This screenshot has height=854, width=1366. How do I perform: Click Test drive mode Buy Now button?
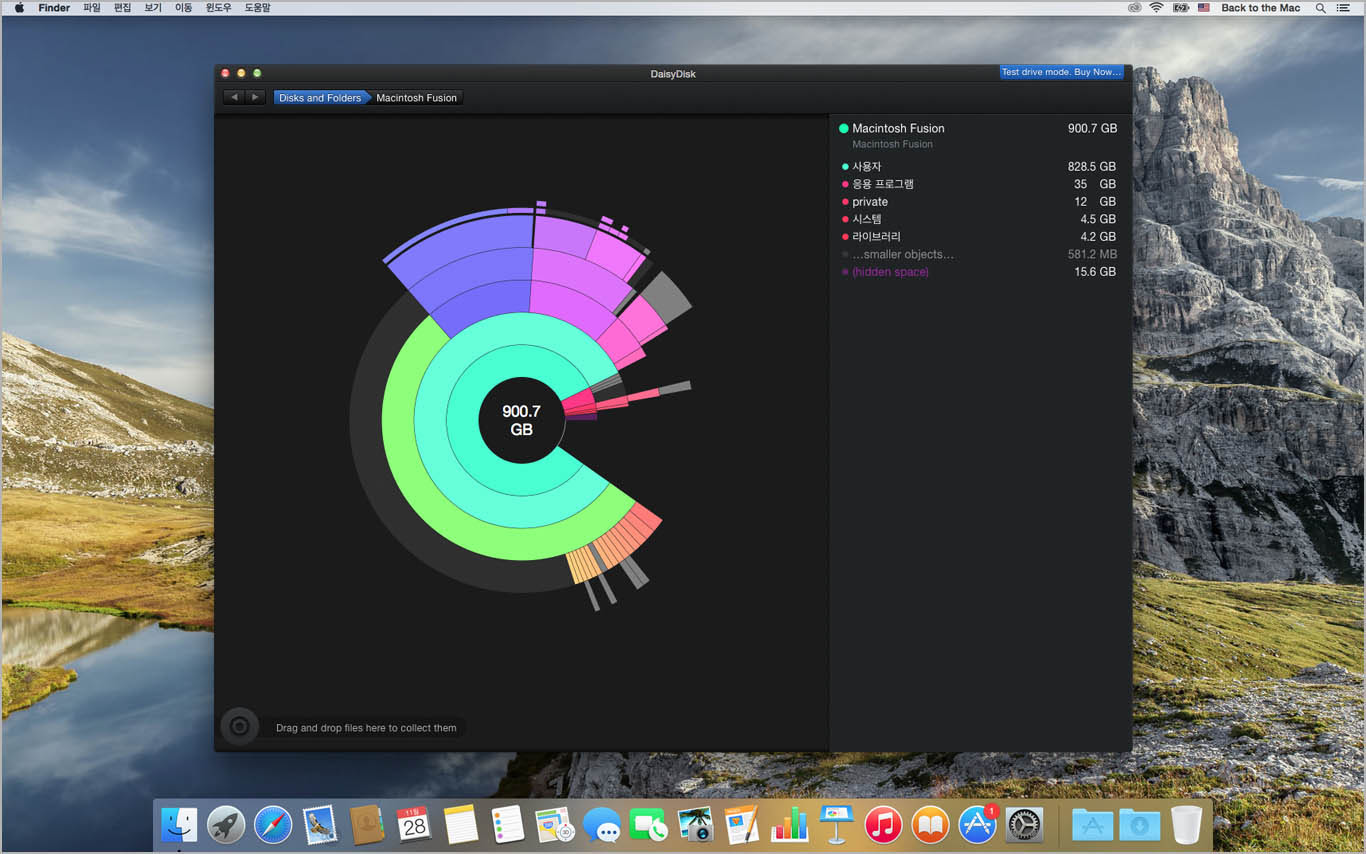click(x=1061, y=72)
